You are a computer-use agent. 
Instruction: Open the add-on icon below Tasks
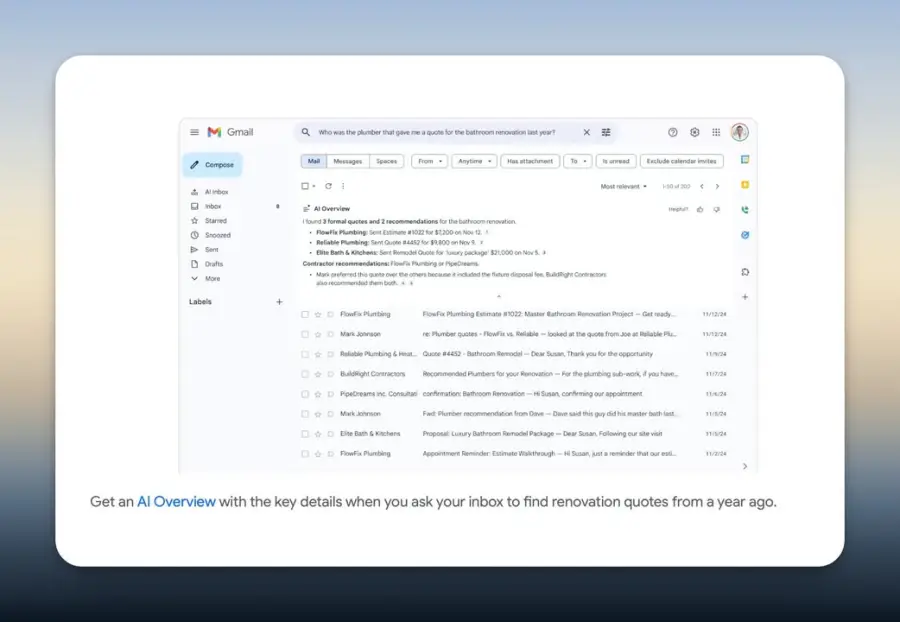pos(745,272)
